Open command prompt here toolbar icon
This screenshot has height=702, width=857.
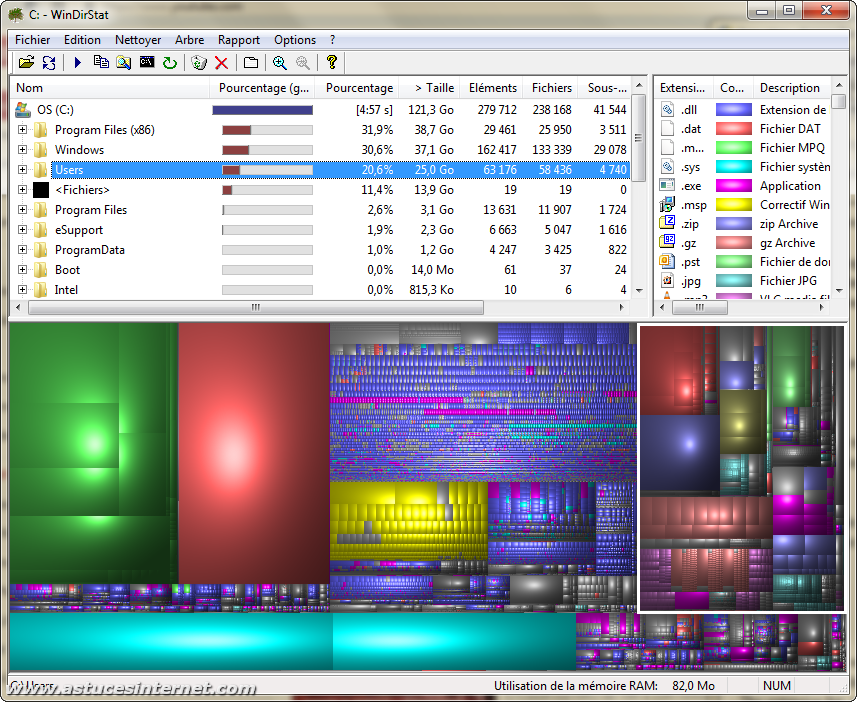click(x=146, y=62)
